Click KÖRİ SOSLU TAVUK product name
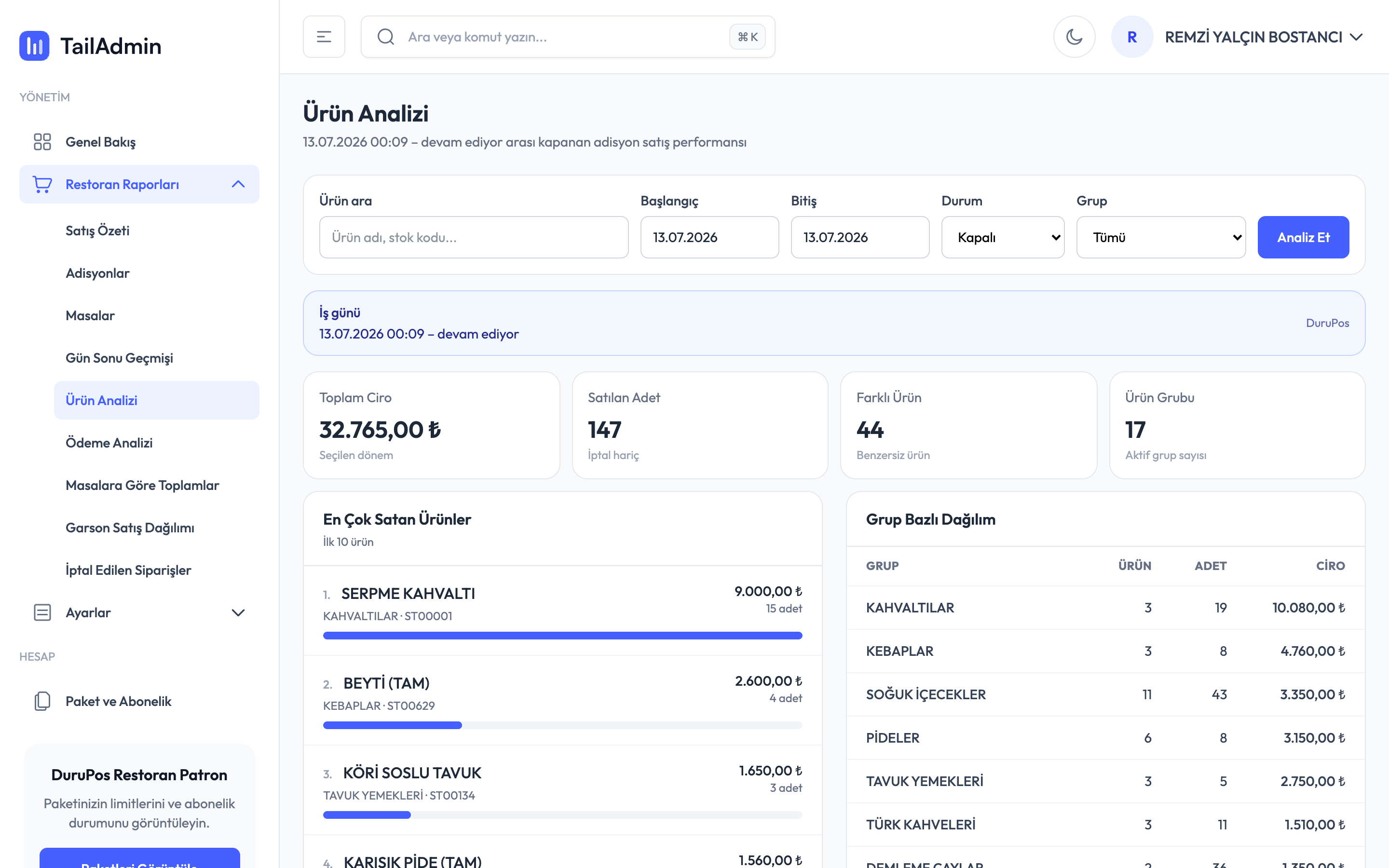 click(x=412, y=773)
